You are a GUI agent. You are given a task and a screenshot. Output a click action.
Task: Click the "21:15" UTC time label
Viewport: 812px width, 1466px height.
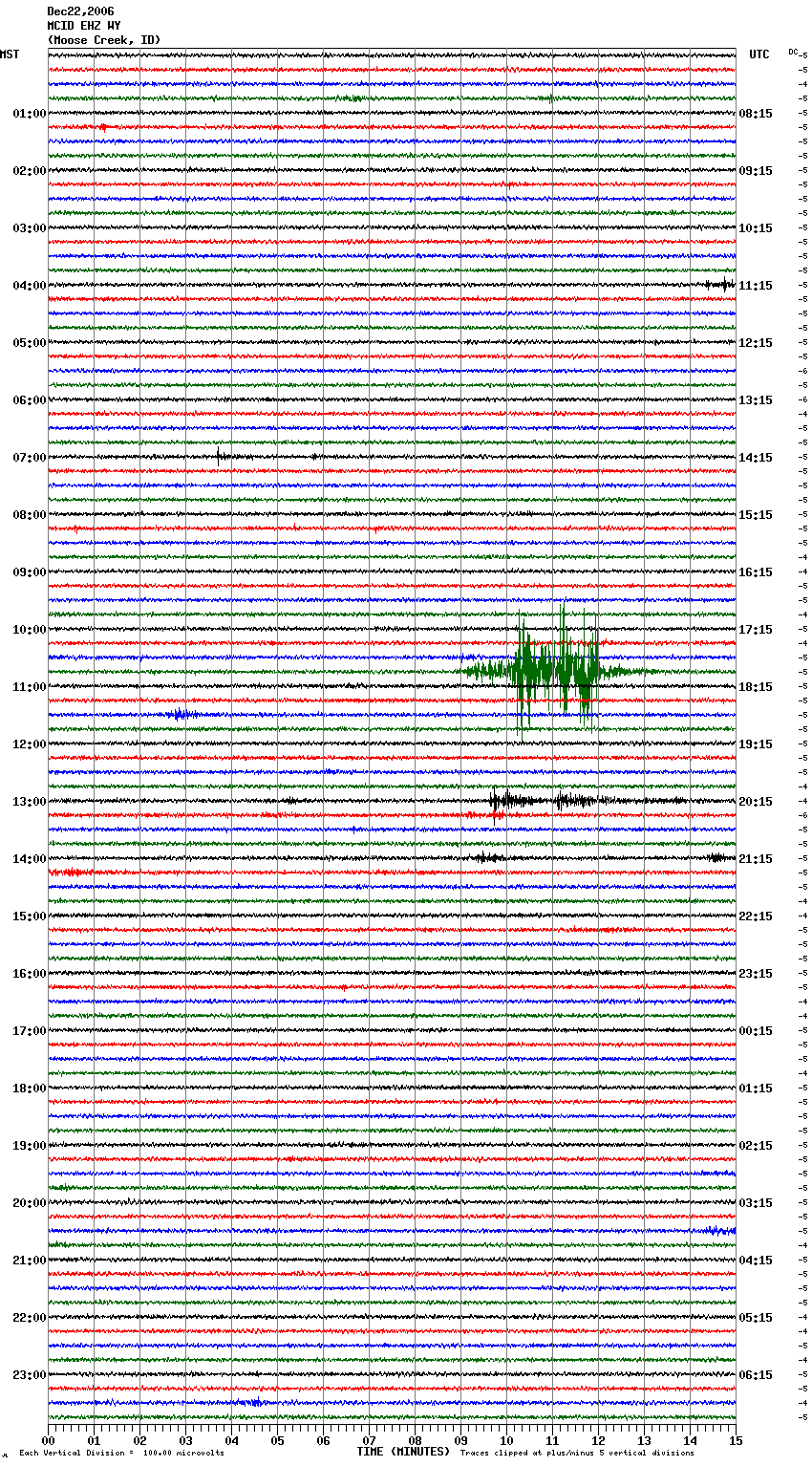(x=756, y=859)
